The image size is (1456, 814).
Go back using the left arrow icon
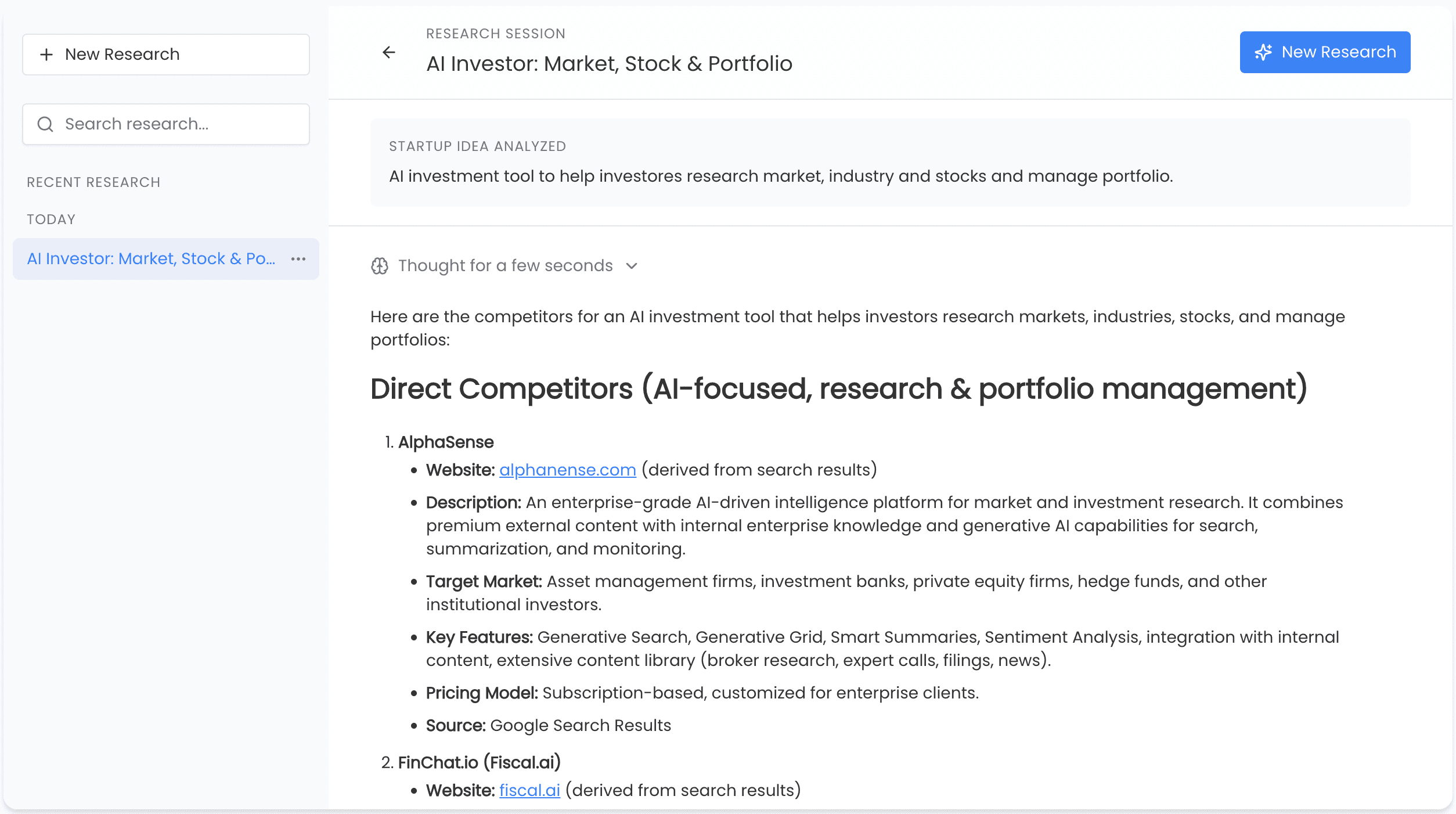tap(389, 53)
